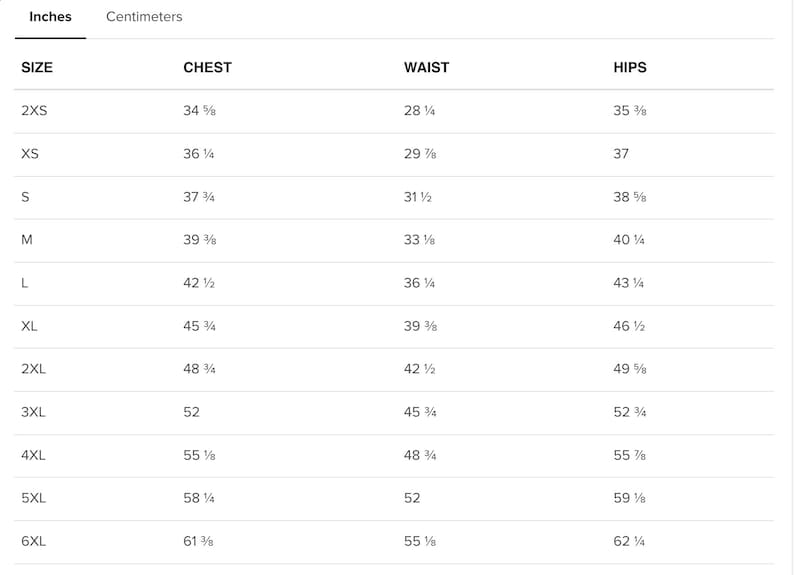Click waist value 52 in 5XL row
794x575 pixels.
tap(412, 498)
